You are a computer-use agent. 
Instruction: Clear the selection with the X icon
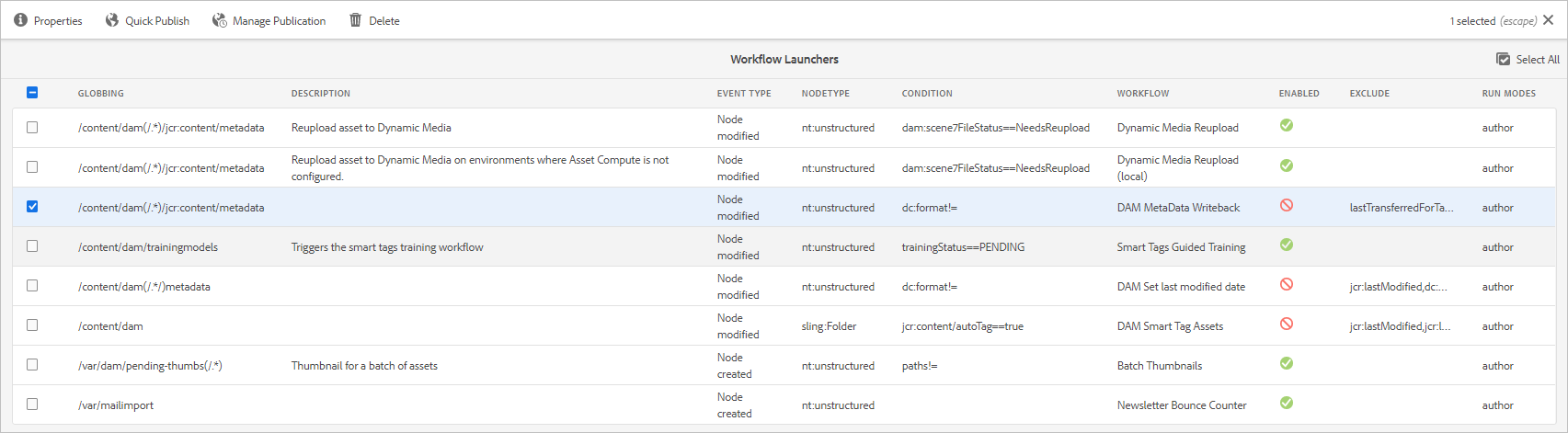1549,20
